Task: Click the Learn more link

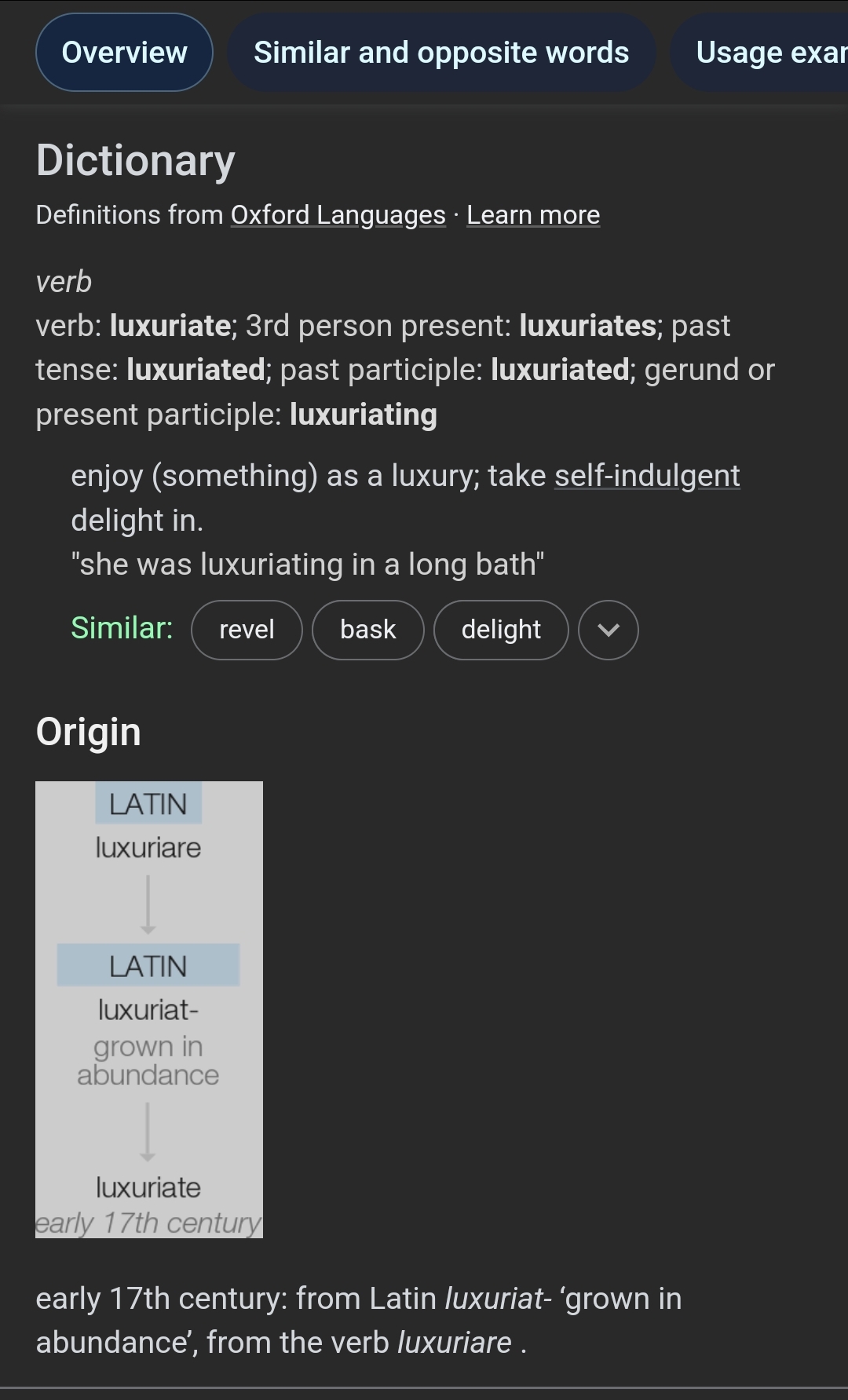Action: [x=533, y=215]
